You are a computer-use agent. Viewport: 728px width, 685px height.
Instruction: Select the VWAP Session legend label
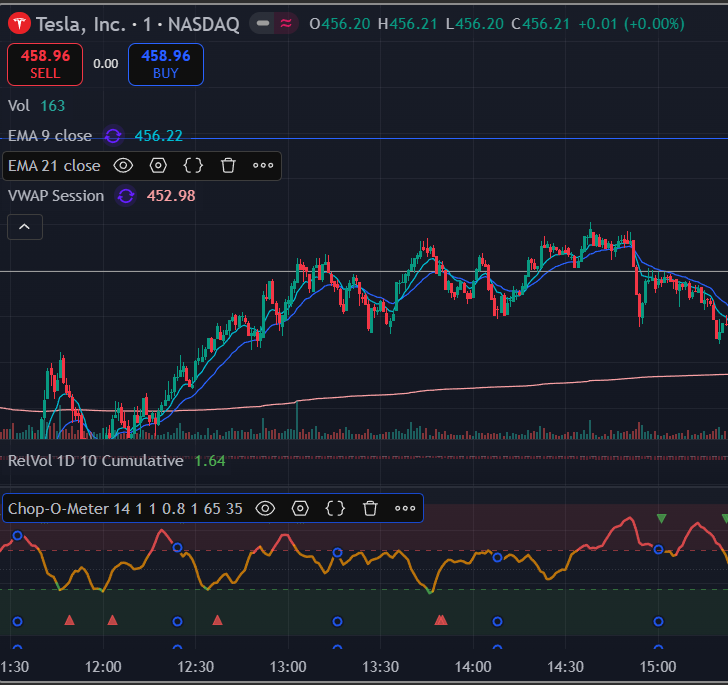pos(56,196)
